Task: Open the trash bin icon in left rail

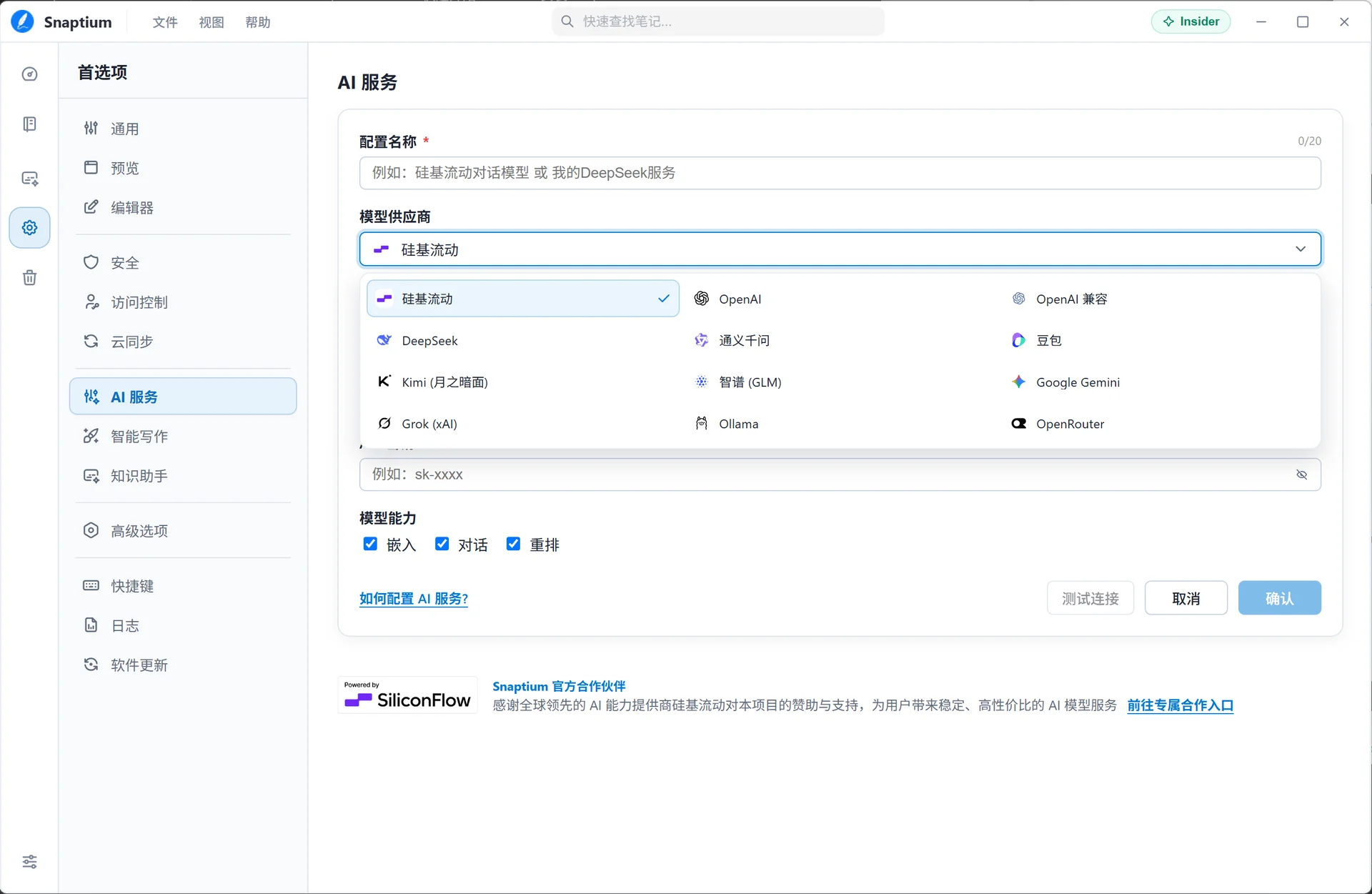Action: tap(29, 277)
